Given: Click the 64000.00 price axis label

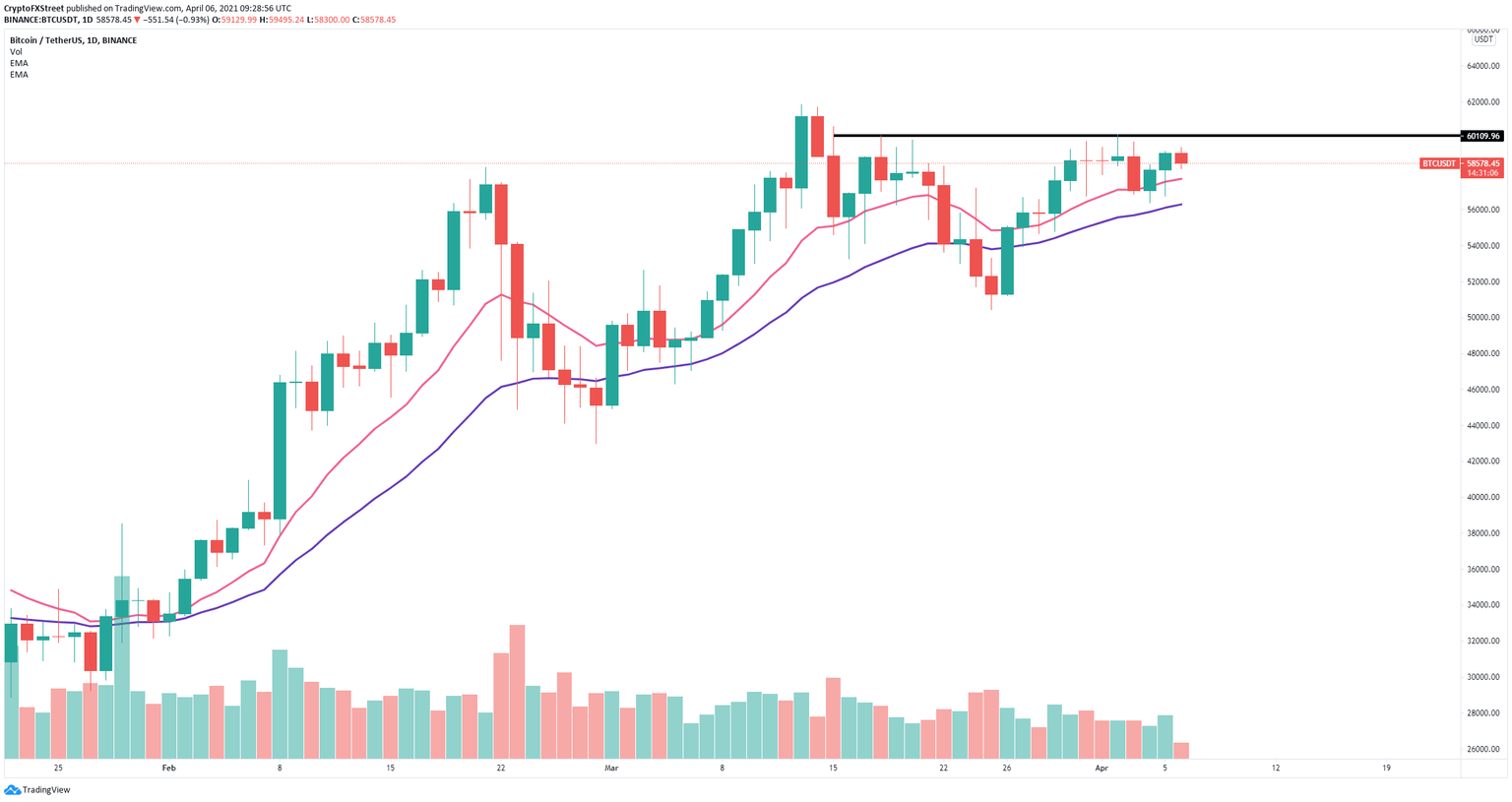Looking at the screenshot, I should coord(1482,66).
